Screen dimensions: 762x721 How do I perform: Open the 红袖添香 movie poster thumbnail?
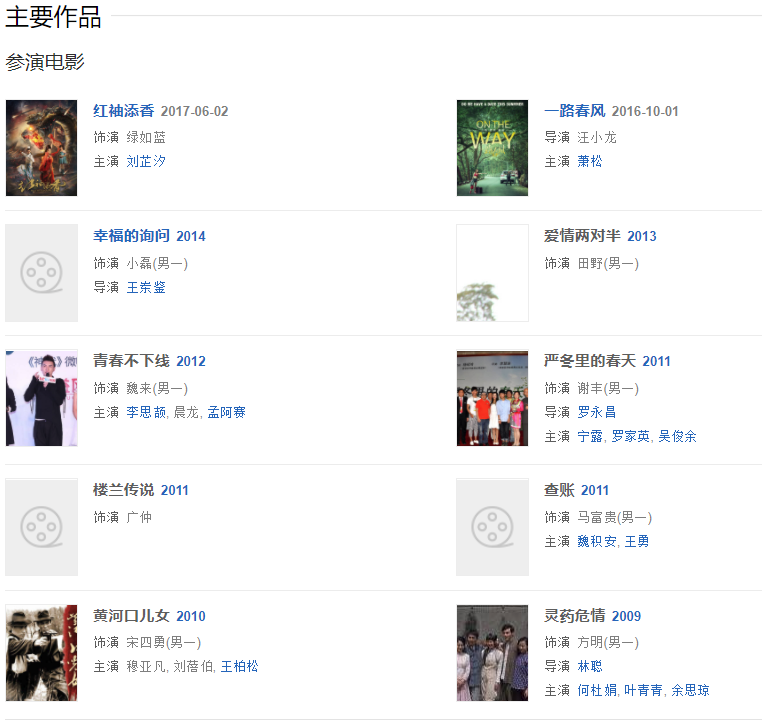41,148
